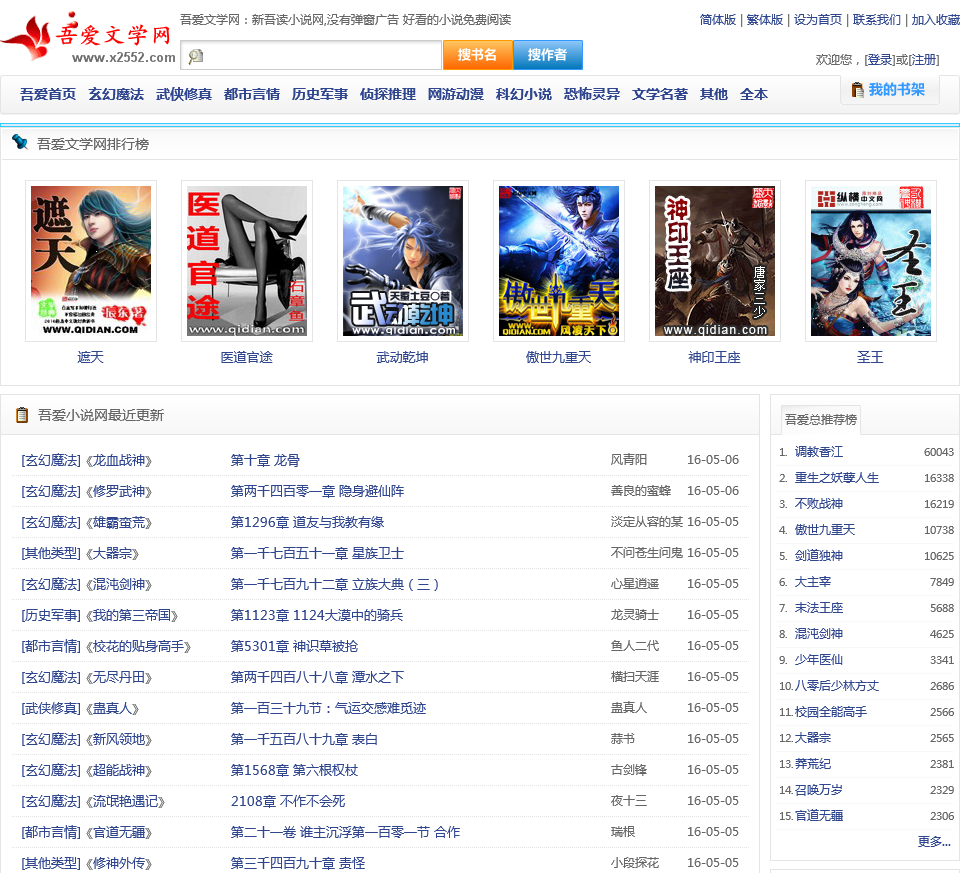Open chapter 第1296章 道友与我教有缘
This screenshot has width=960, height=873.
pos(307,522)
